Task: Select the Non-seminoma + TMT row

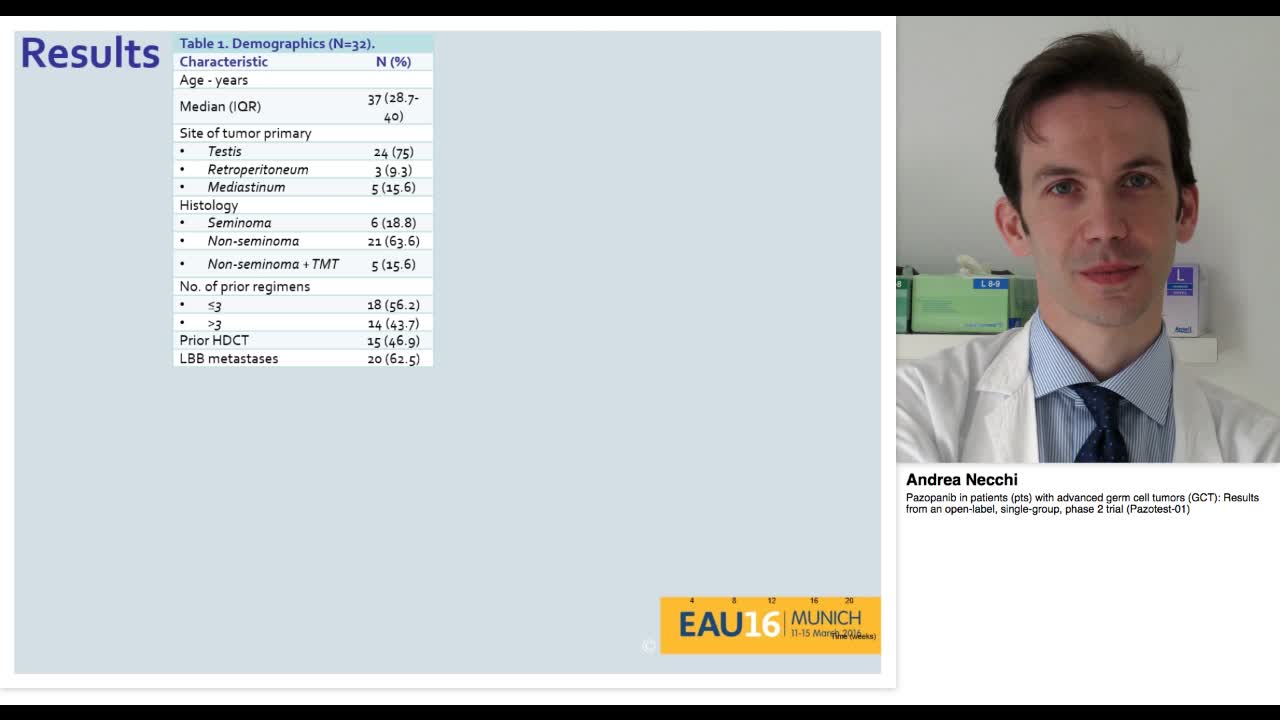Action: click(272, 264)
